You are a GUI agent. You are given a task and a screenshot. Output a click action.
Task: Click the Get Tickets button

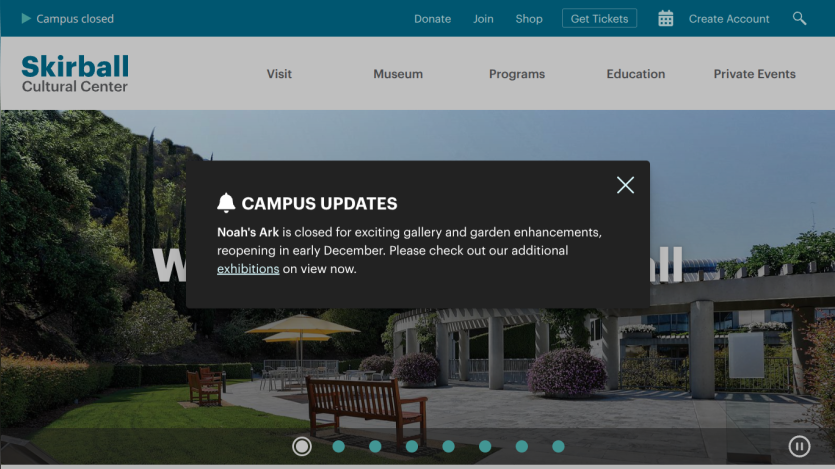(x=599, y=19)
